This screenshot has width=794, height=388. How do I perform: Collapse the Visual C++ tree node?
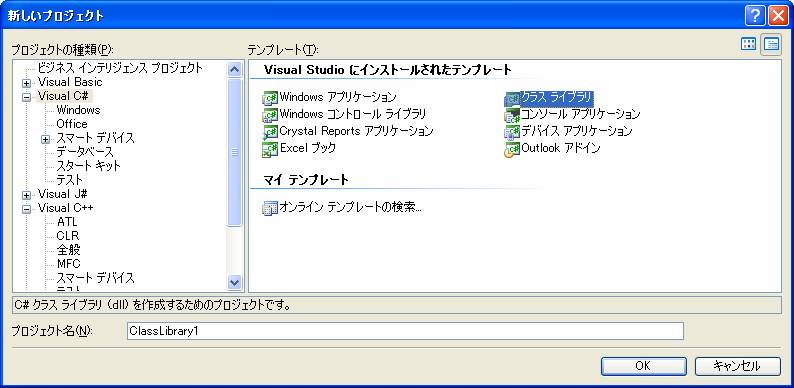(27, 209)
